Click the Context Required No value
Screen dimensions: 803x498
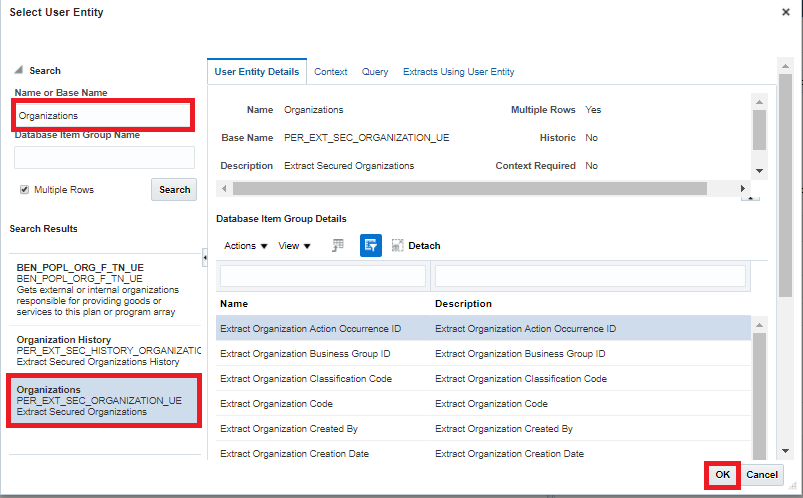tap(591, 166)
